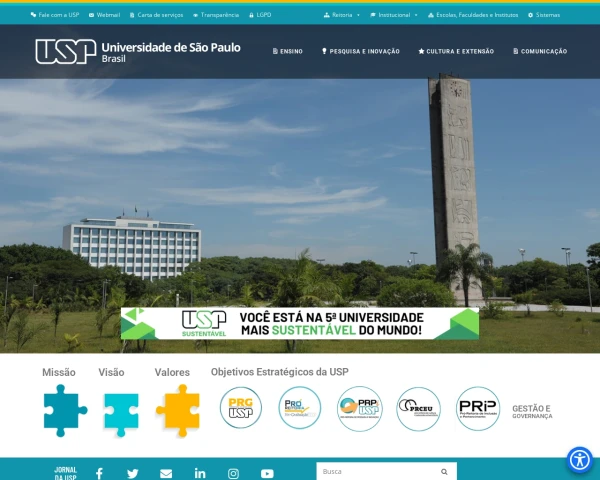Viewport: 600px width, 480px height.
Task: Open the Jornal da USP logo
Action: point(65,473)
